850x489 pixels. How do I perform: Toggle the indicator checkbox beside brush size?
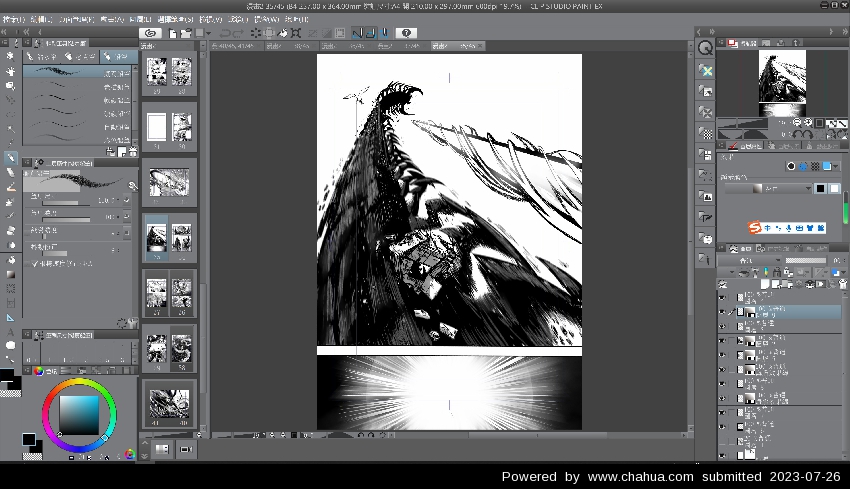(x=127, y=200)
